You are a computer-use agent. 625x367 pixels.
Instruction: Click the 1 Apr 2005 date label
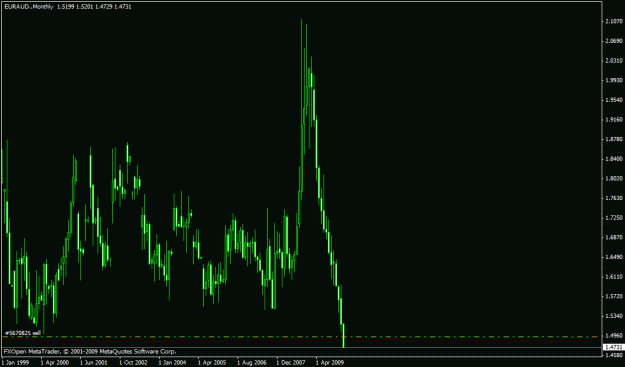[212, 363]
